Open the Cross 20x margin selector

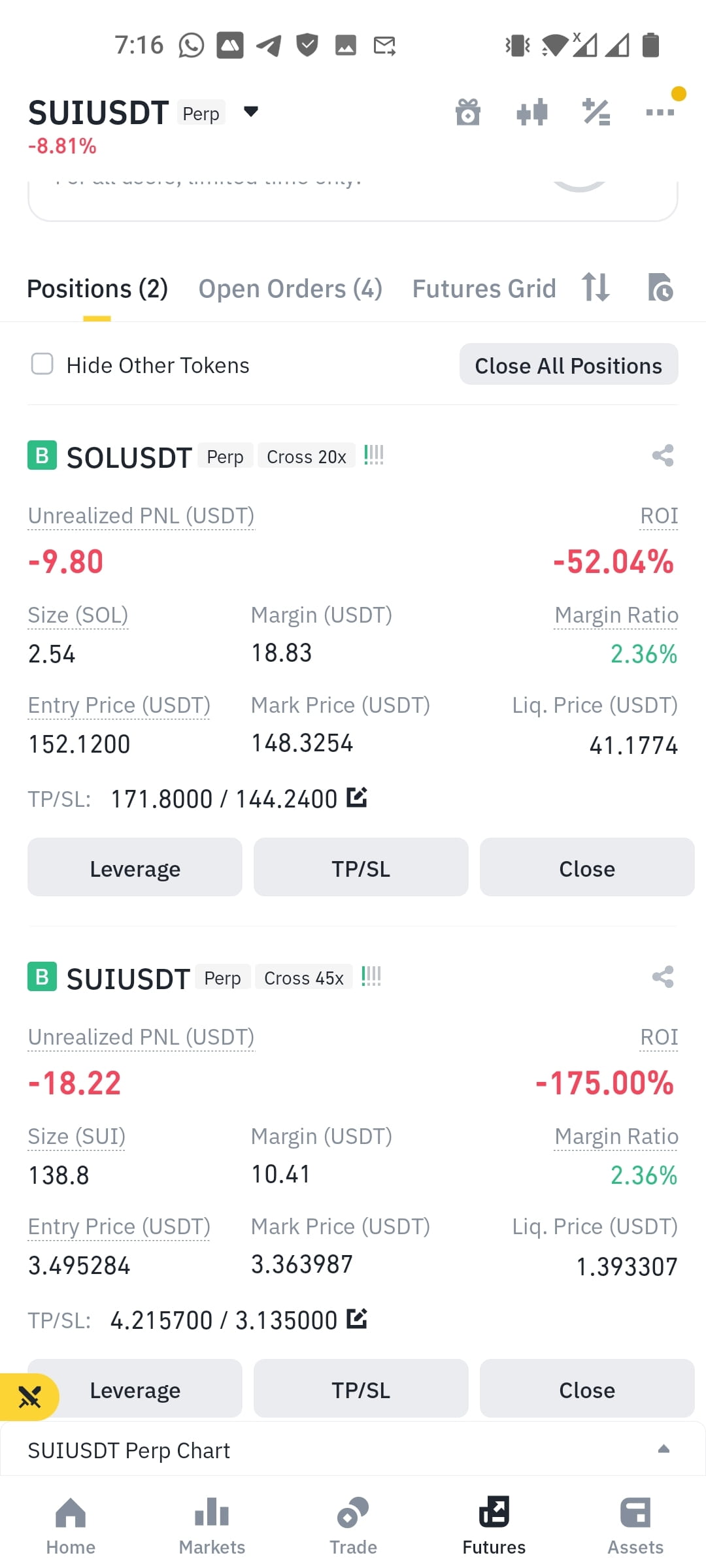point(306,456)
